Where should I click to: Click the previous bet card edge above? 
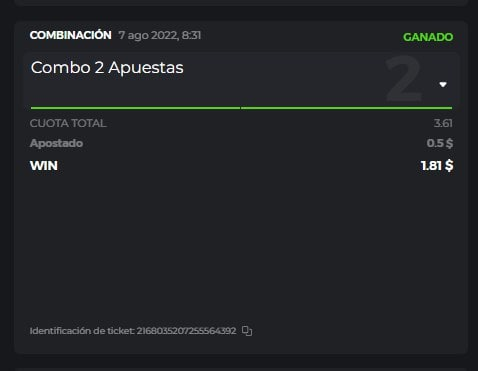point(241,3)
